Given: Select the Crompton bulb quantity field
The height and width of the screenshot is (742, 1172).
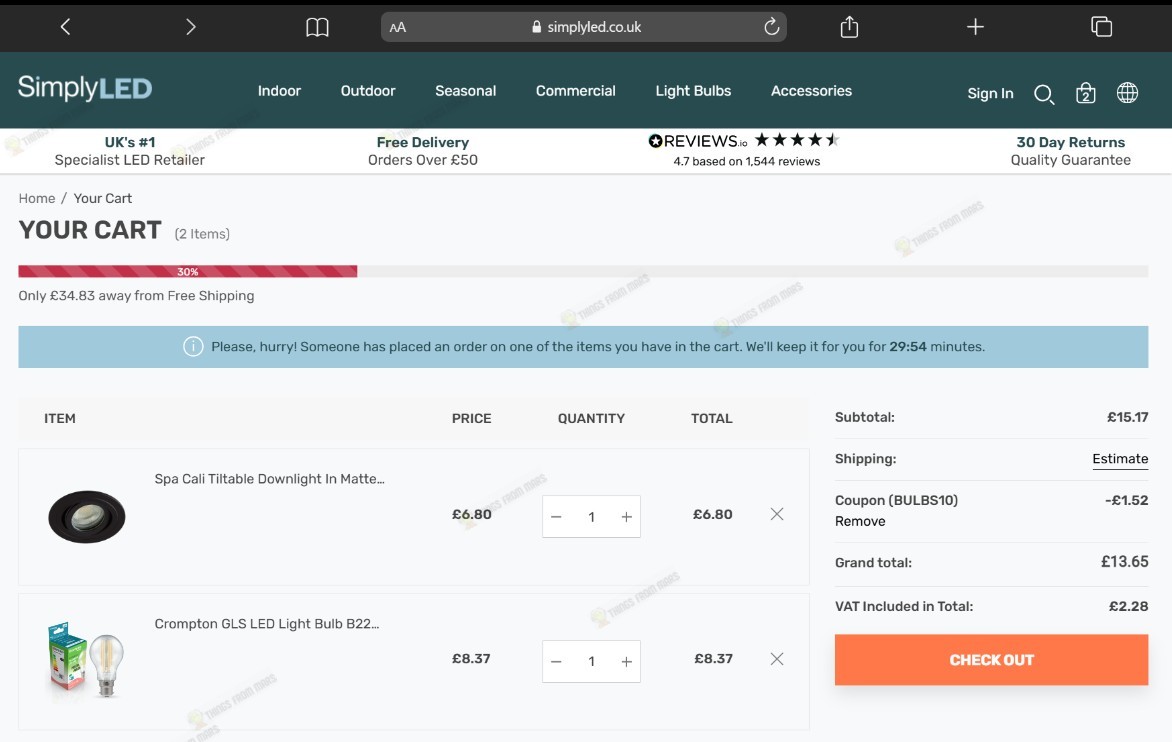Looking at the screenshot, I should (x=591, y=661).
